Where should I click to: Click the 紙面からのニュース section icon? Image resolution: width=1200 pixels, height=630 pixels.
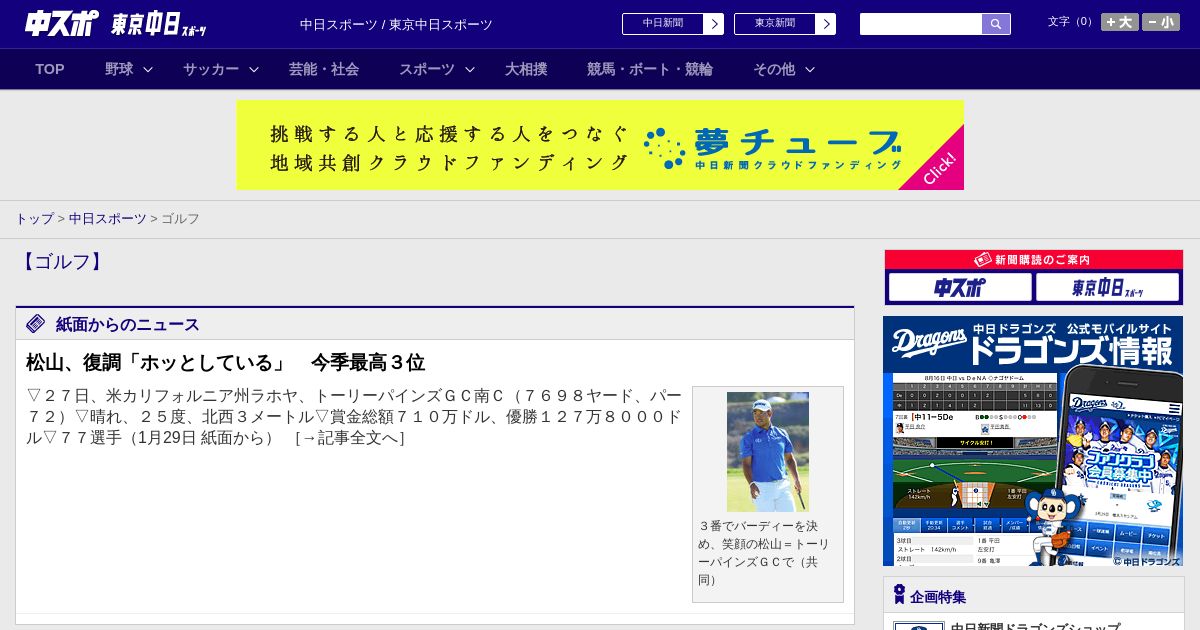(36, 324)
